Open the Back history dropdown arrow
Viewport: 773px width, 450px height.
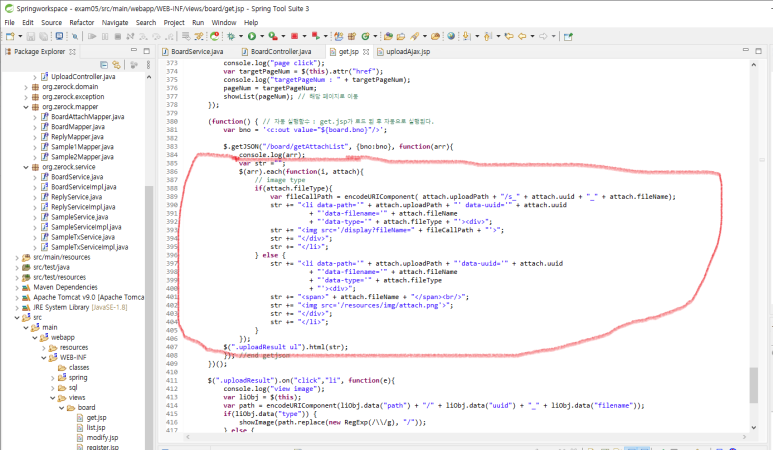(x=532, y=36)
